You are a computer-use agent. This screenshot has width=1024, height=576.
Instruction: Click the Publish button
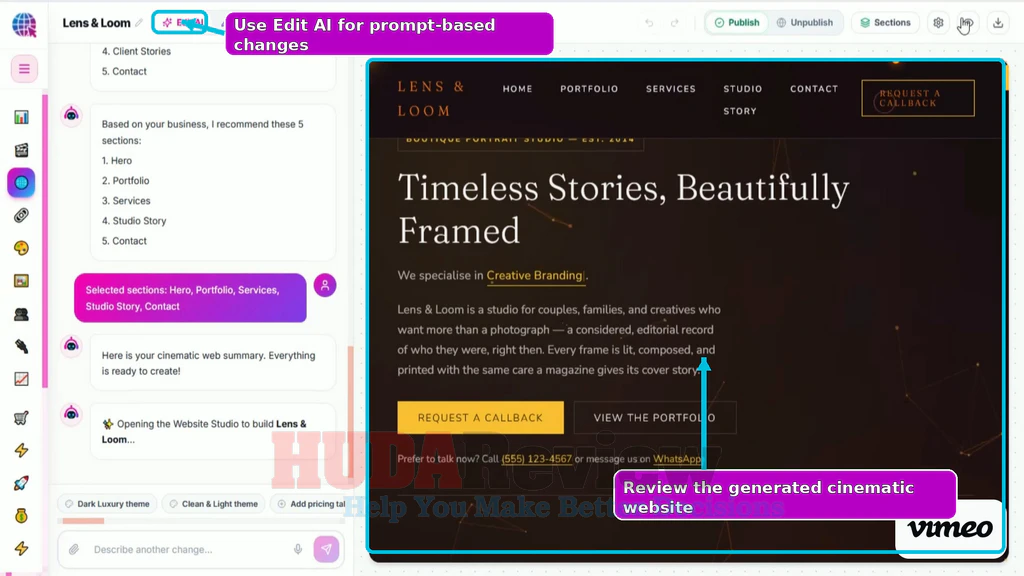(x=737, y=23)
